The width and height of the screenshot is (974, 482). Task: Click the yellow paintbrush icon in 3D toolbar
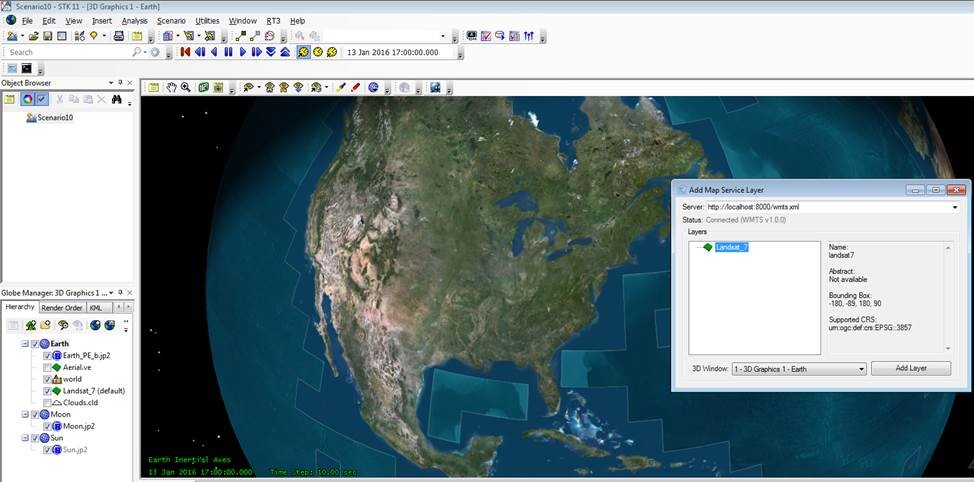coord(340,88)
